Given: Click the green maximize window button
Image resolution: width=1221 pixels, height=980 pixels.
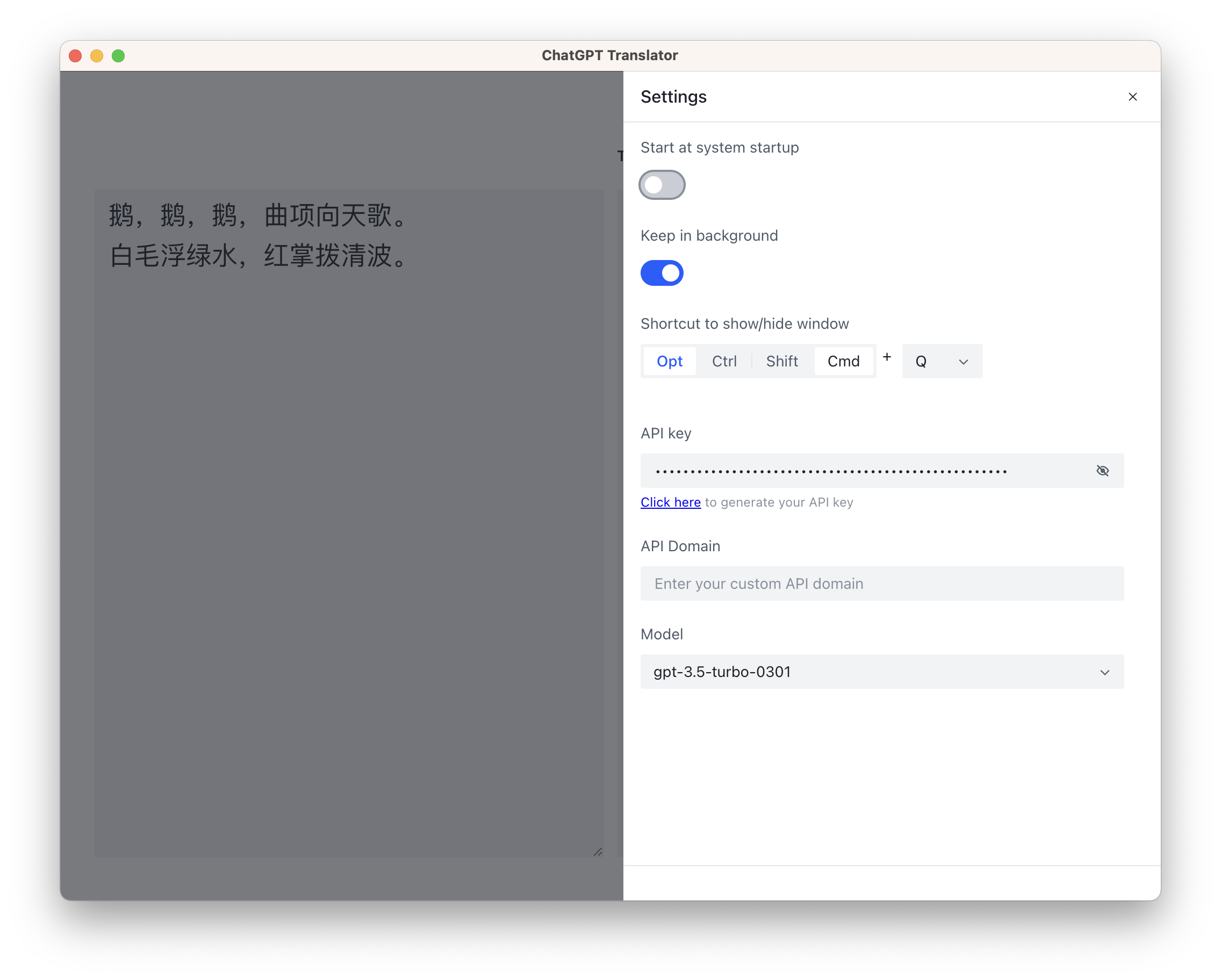Looking at the screenshot, I should point(118,55).
